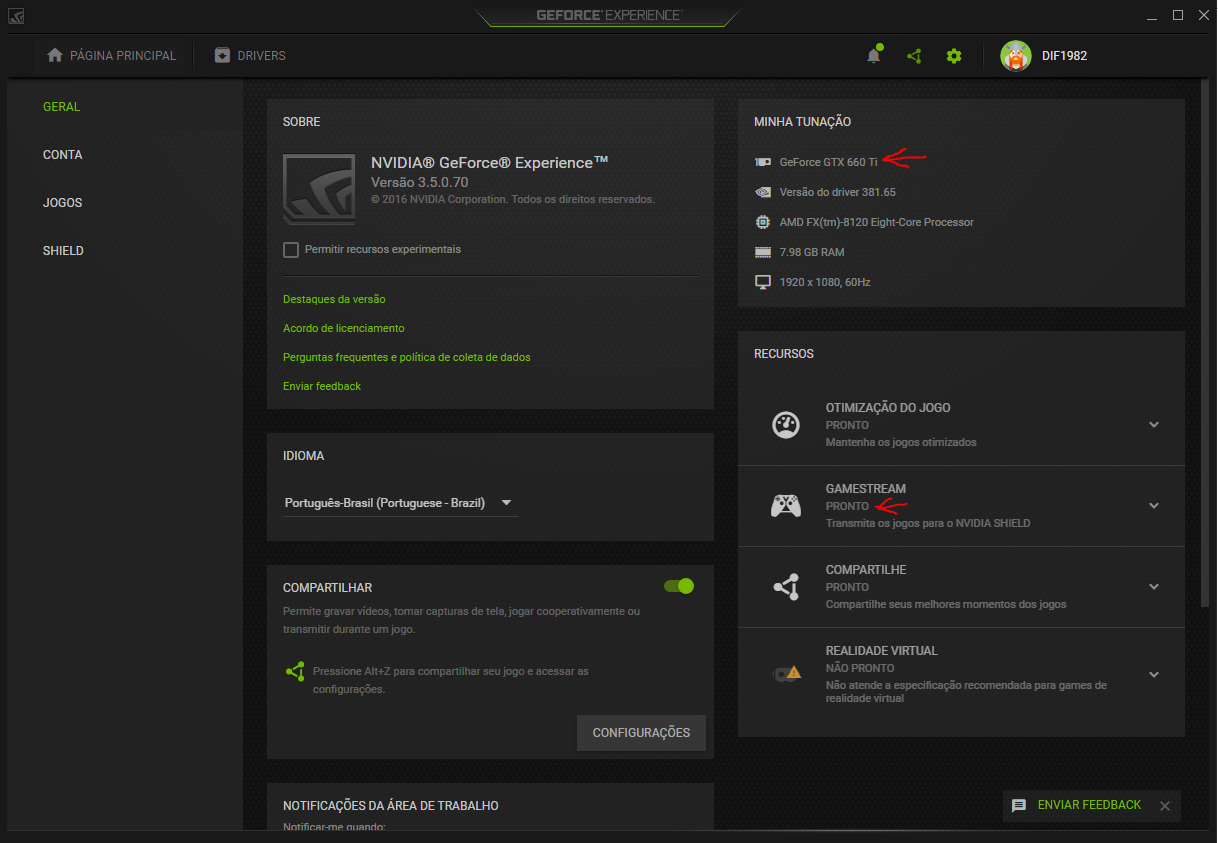This screenshot has width=1218, height=843.
Task: Expand the Compartilhe section chevron
Action: coord(1154,587)
